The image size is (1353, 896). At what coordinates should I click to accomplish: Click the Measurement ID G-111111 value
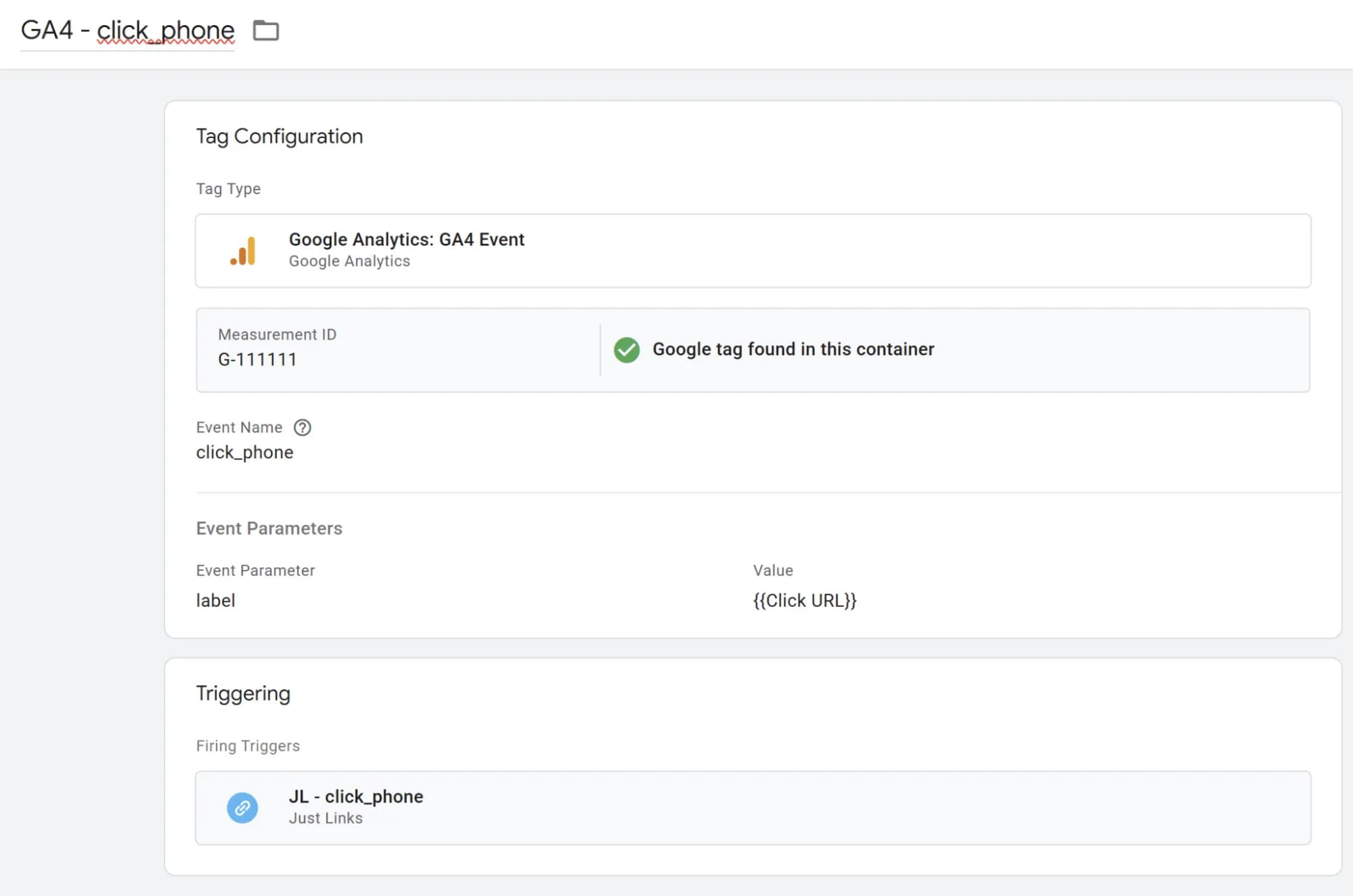click(x=257, y=359)
